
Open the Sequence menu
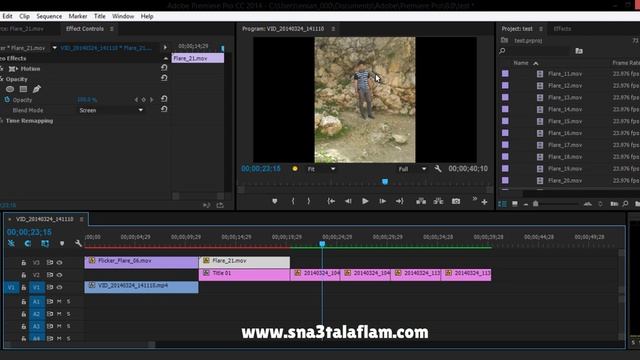click(x=49, y=16)
